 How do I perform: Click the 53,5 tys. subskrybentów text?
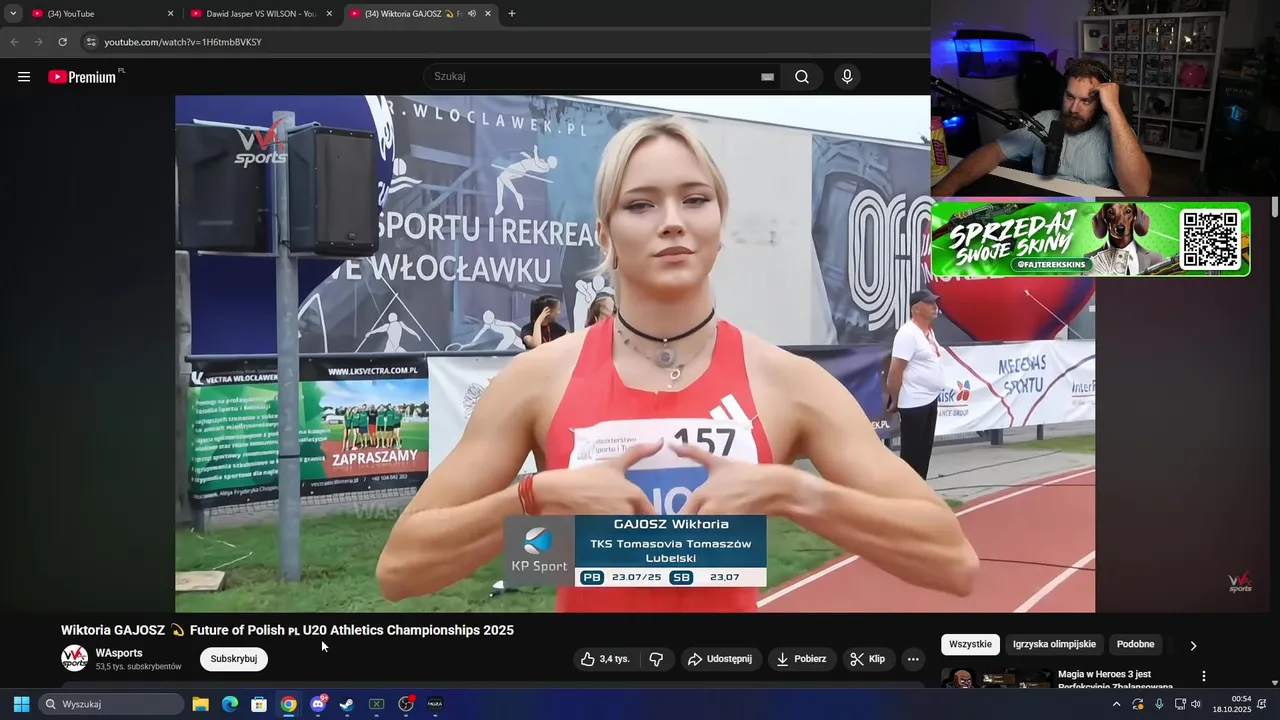click(138, 667)
